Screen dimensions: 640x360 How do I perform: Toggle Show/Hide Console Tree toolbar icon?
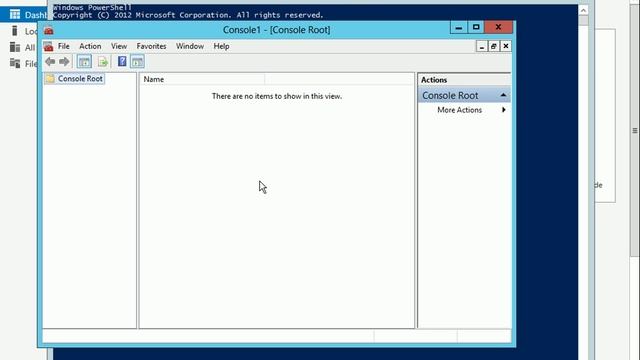(84, 62)
